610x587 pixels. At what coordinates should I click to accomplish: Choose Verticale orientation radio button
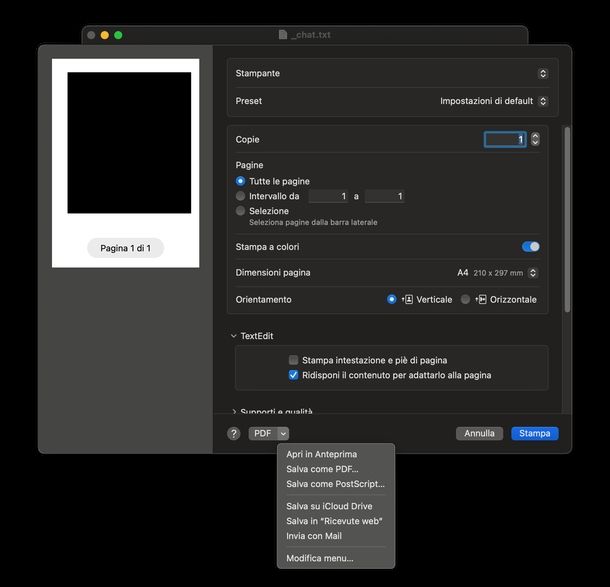click(391, 299)
